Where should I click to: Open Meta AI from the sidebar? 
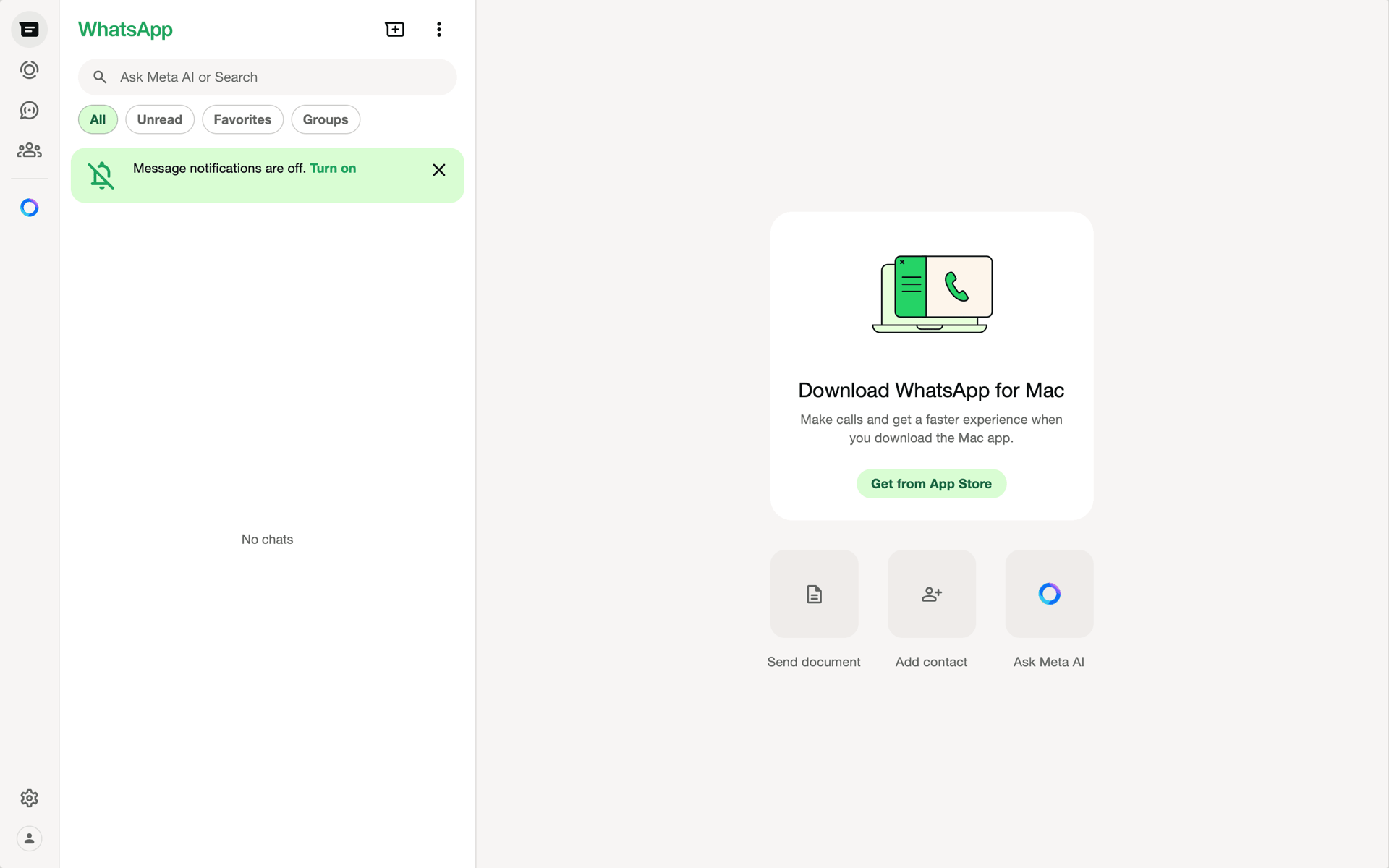pyautogui.click(x=29, y=208)
